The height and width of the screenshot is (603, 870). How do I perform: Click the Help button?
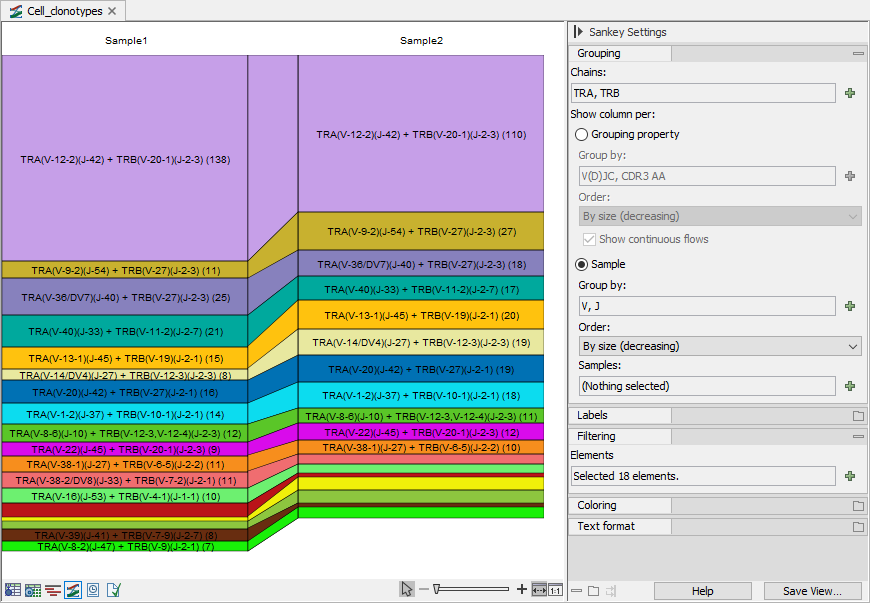(x=702, y=591)
